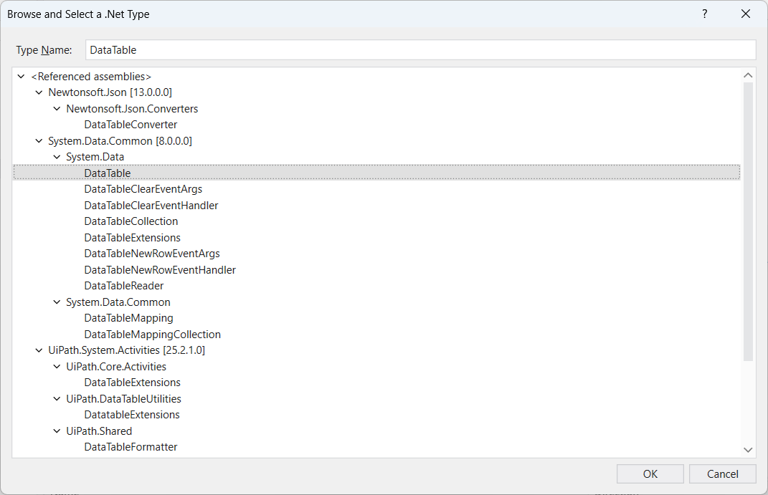Screen dimensions: 768x495
Task: Select DataTableClearEventArgs type
Action: [x=143, y=189]
